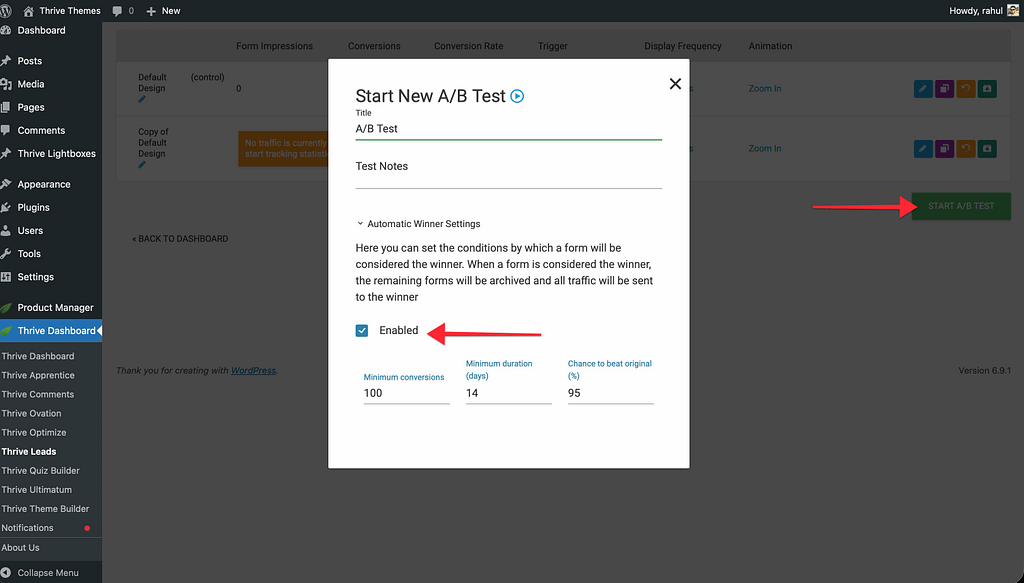
Task: Open the WordPress logo menu in admin bar
Action: click(x=10, y=10)
